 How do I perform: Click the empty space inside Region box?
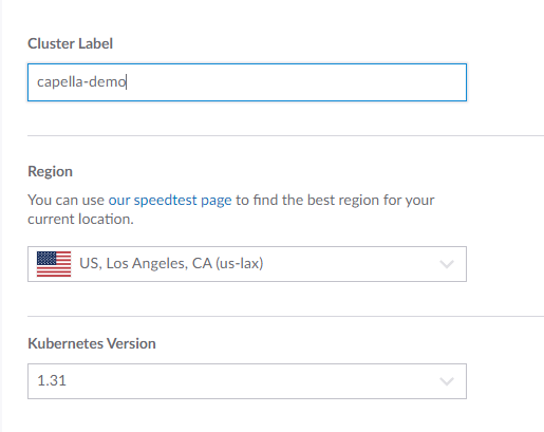tap(350, 264)
